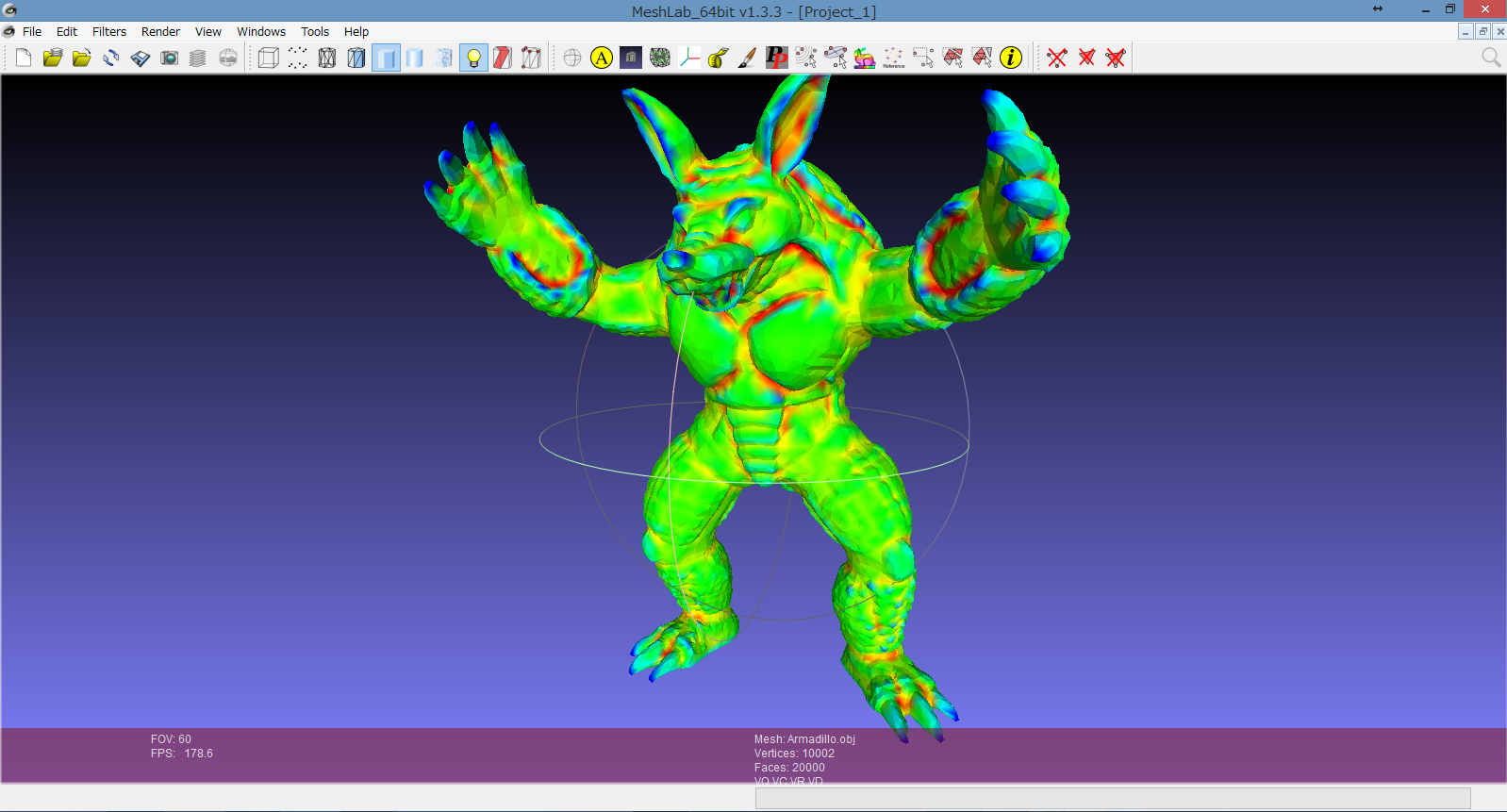Screen dimensions: 1507x812
Task: Click the green mesh texture icon
Action: 660,58
